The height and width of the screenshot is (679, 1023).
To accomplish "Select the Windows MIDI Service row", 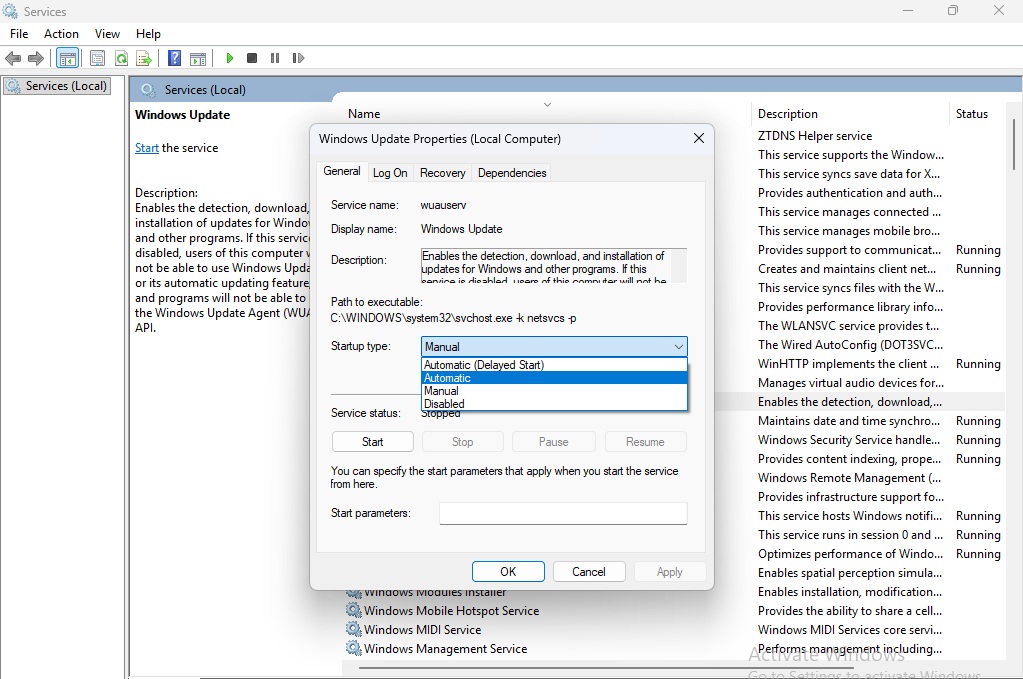I will tap(422, 629).
